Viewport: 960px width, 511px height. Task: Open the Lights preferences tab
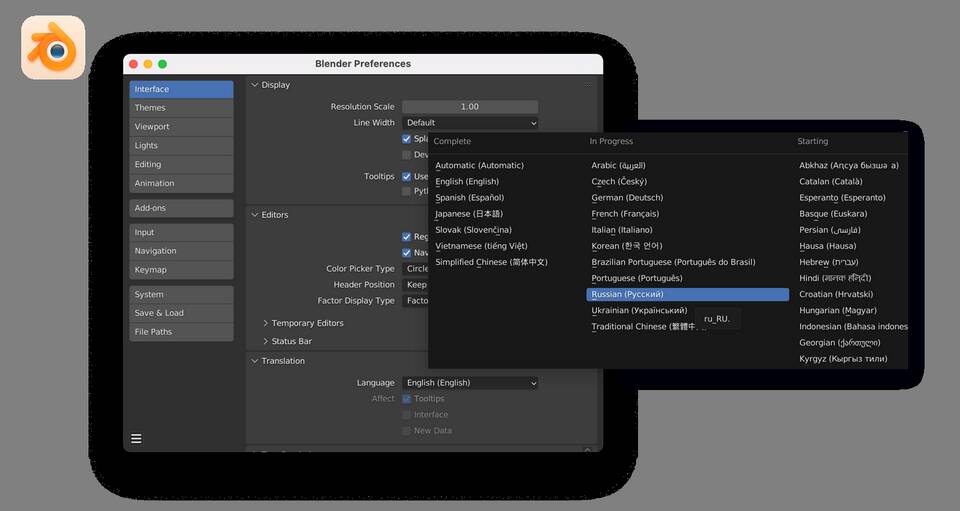[x=181, y=146]
